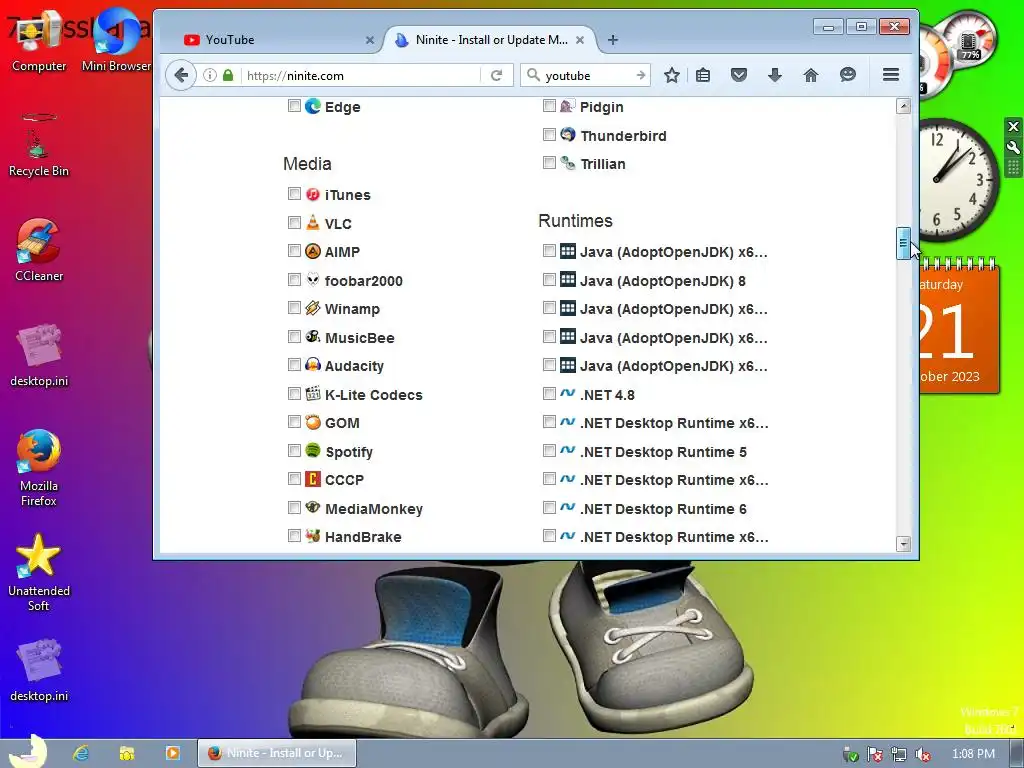The width and height of the screenshot is (1024, 768).
Task: Click the Firefox back arrow button
Action: coord(181,75)
